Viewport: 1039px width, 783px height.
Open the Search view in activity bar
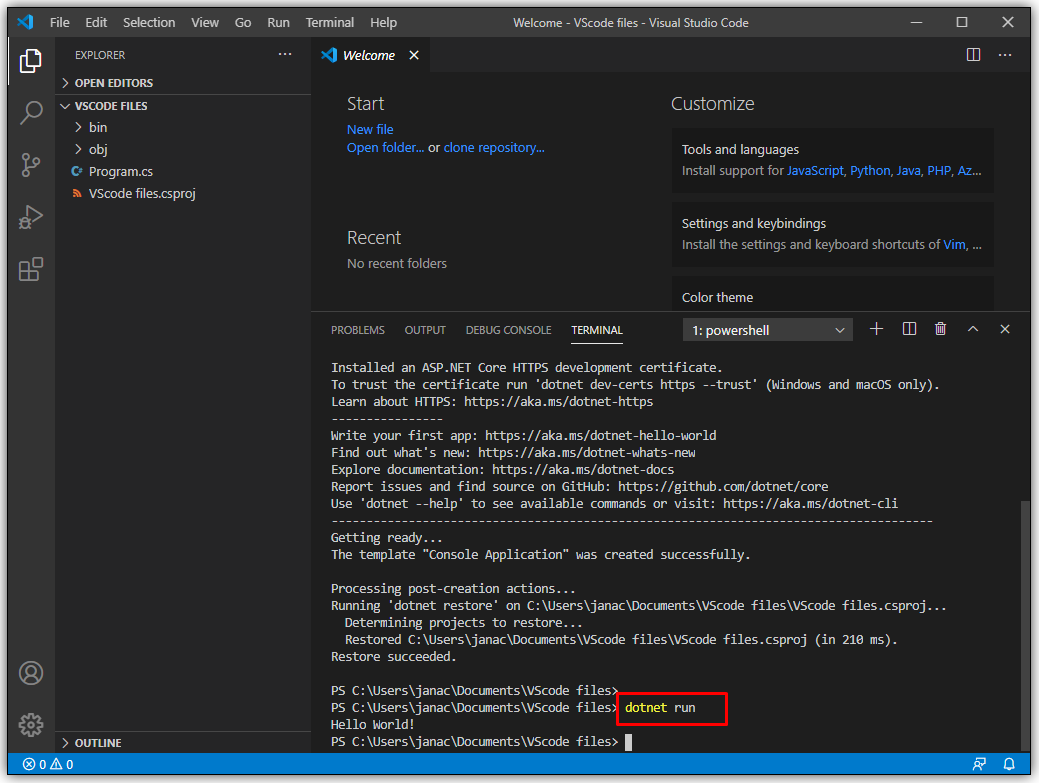pyautogui.click(x=31, y=113)
